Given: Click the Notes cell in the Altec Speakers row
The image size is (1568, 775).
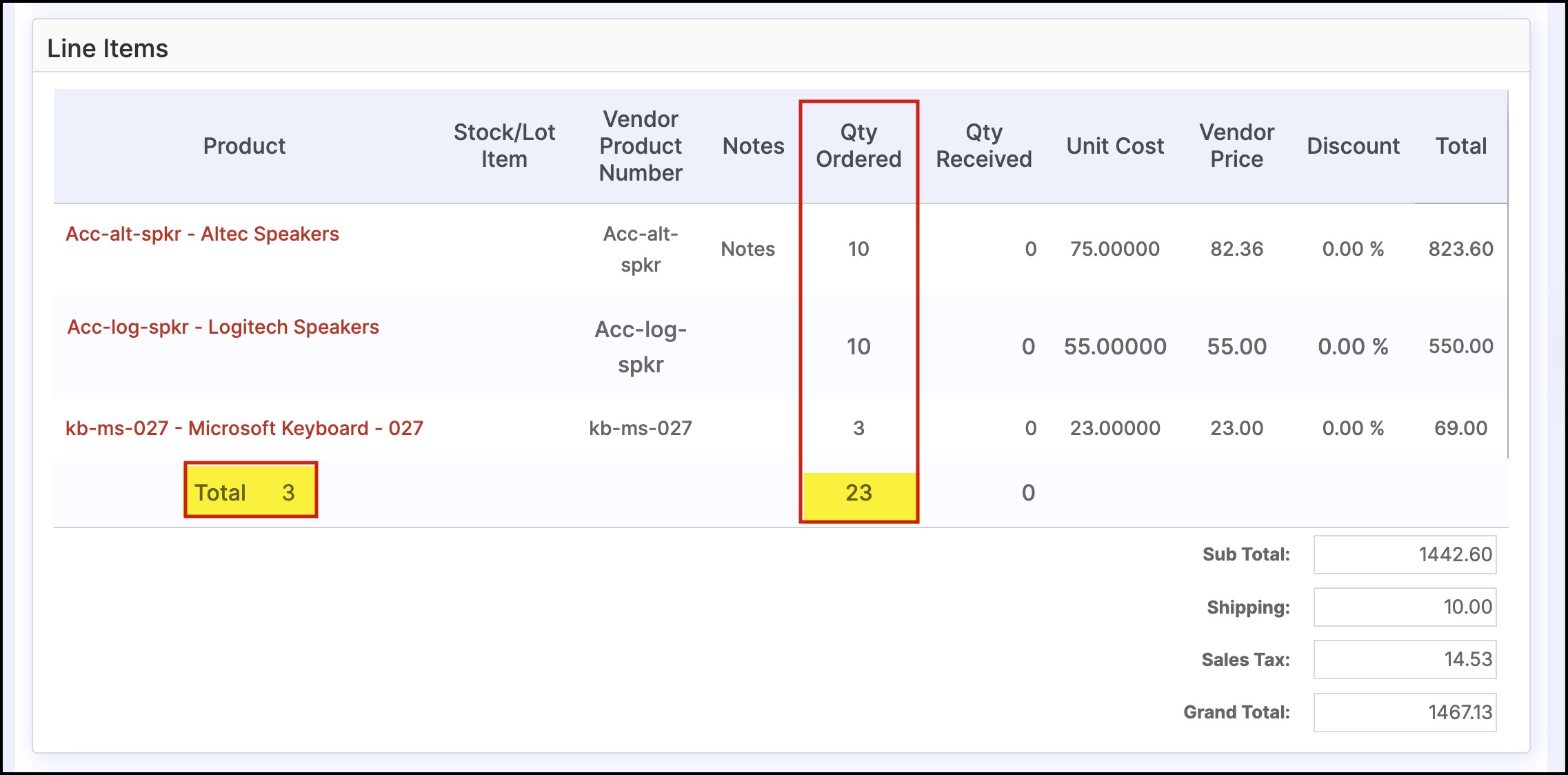Looking at the screenshot, I should tap(748, 249).
